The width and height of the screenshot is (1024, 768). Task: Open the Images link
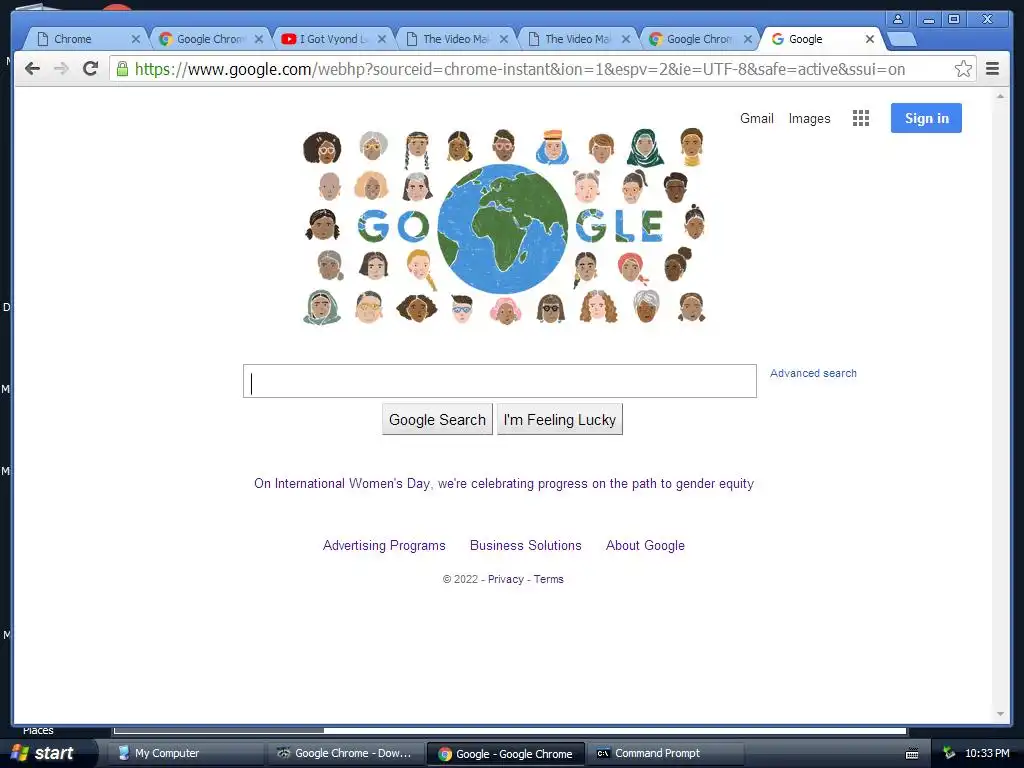[x=809, y=118]
